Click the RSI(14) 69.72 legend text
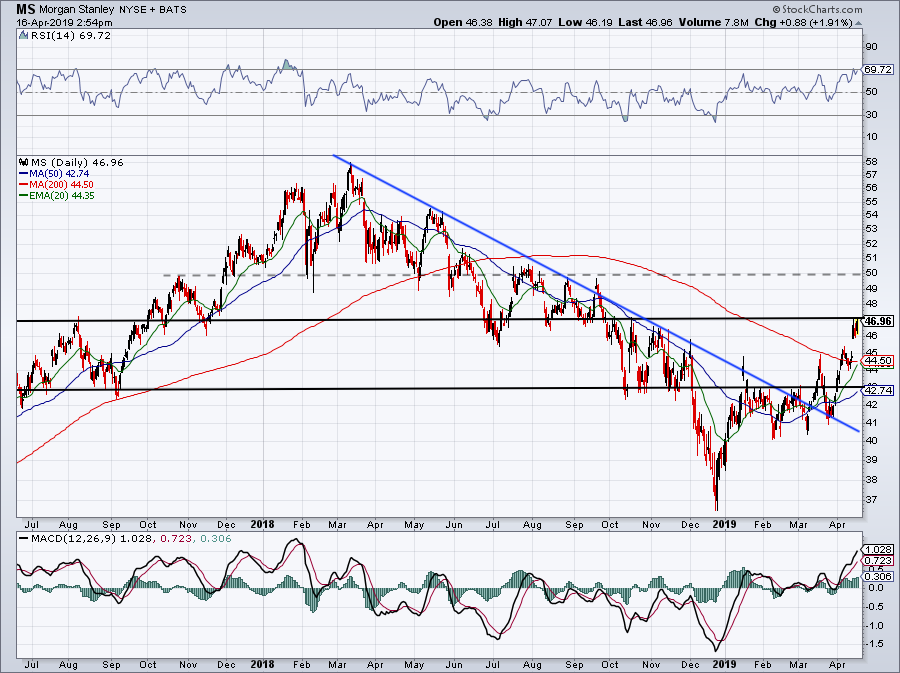Screen dimensions: 900x673 [70, 36]
